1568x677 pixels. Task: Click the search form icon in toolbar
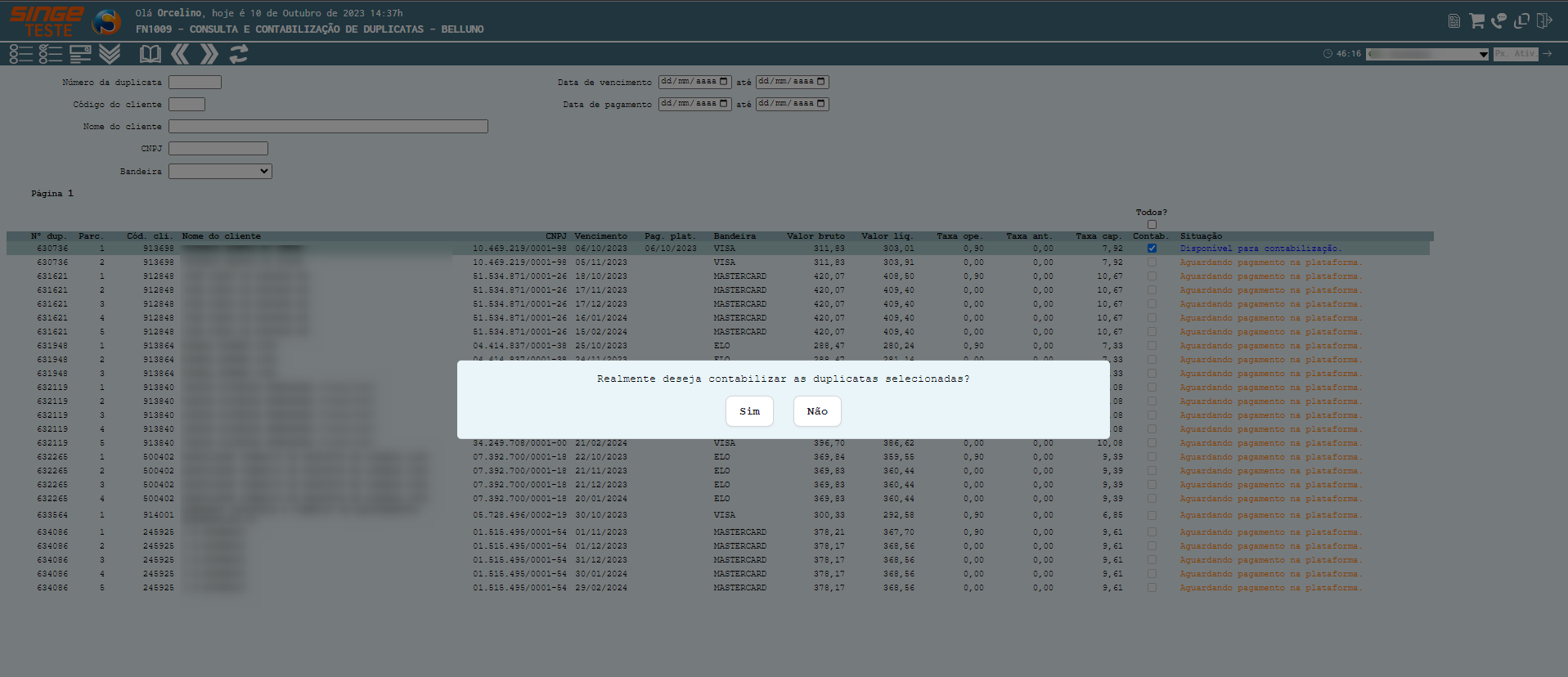[x=80, y=54]
